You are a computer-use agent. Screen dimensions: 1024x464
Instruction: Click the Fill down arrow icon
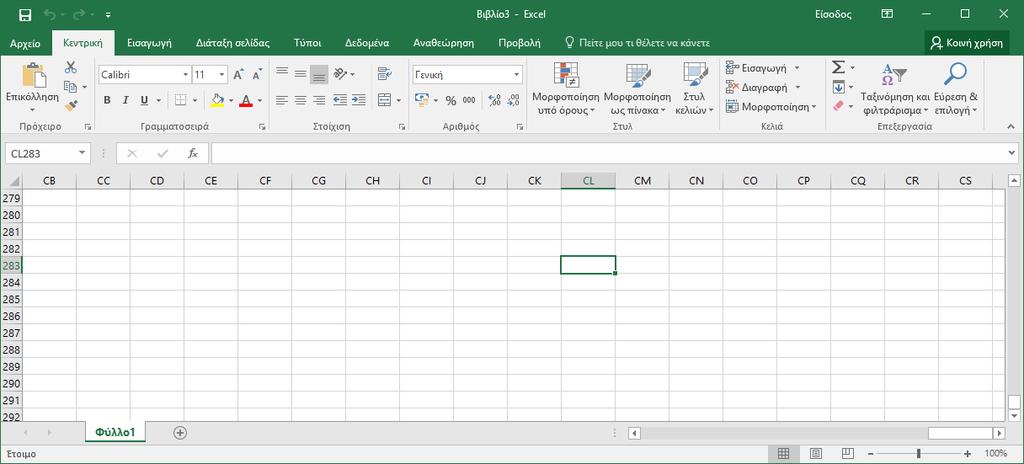(x=838, y=87)
